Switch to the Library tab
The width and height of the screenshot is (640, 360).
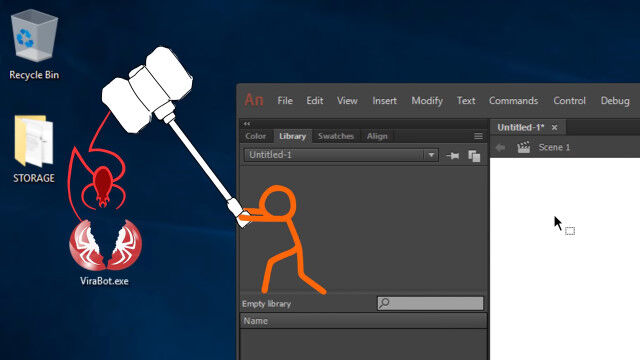(293, 136)
